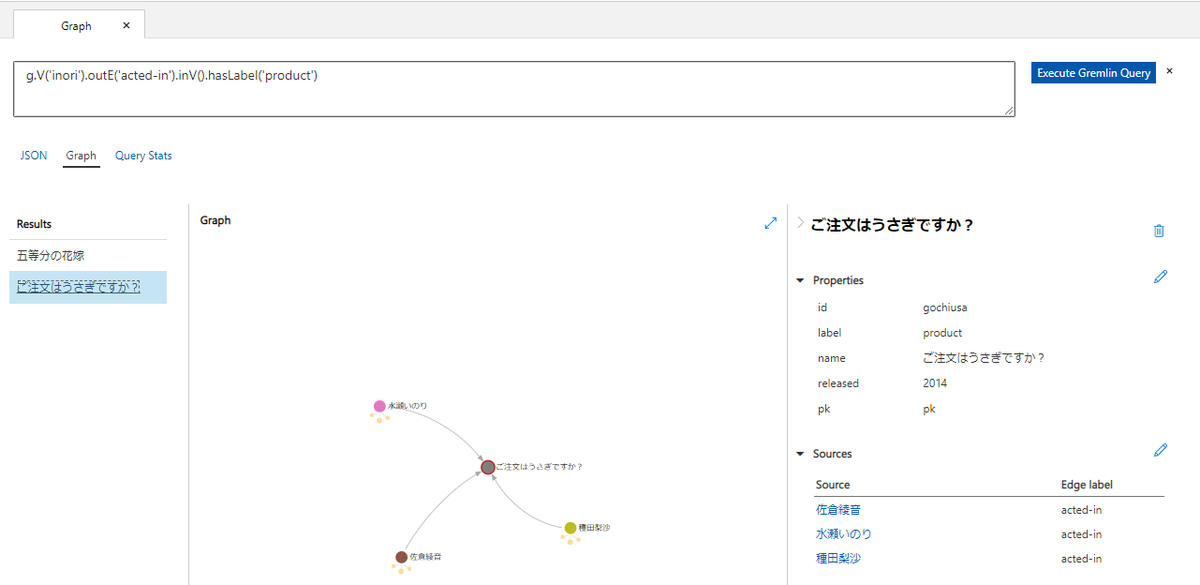This screenshot has height=585, width=1200.
Task: Close the Graph tab
Action: (125, 25)
